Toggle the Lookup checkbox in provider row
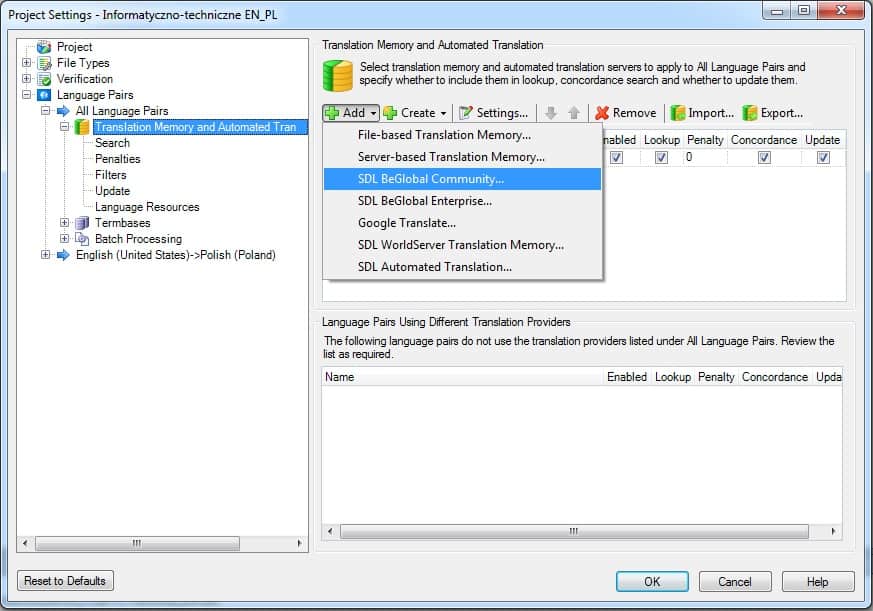873x611 pixels. [661, 158]
